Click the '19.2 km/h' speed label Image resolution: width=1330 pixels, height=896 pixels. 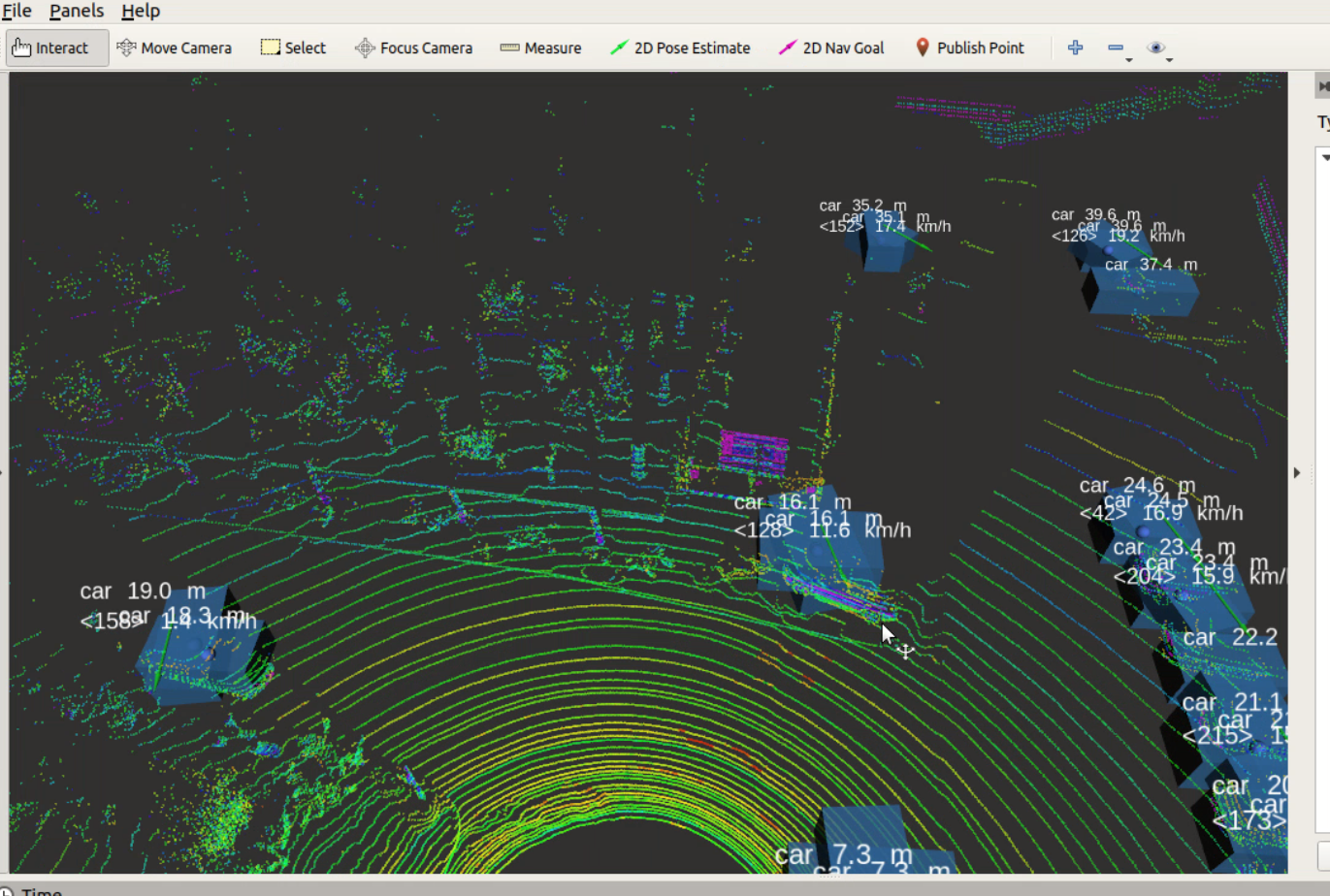pos(1147,236)
